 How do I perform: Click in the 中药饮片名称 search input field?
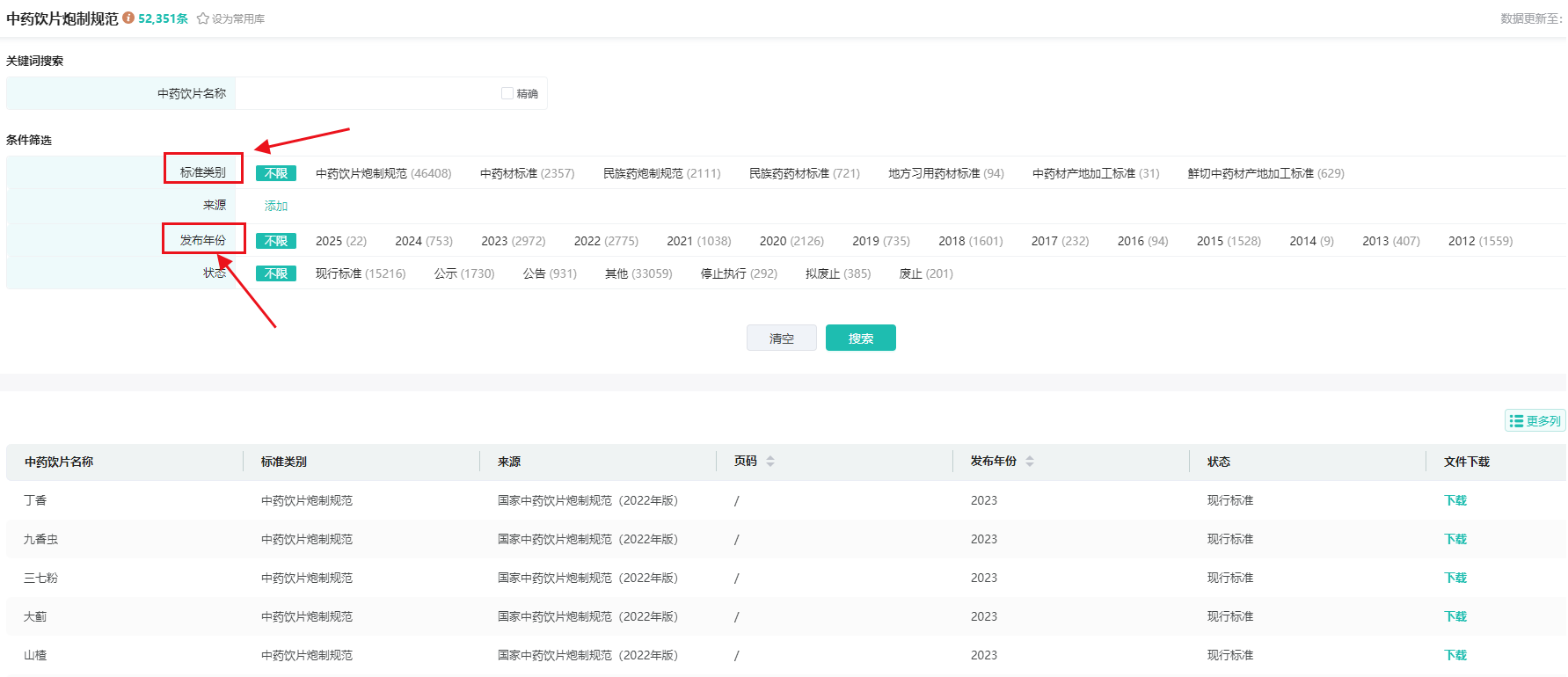[x=365, y=93]
